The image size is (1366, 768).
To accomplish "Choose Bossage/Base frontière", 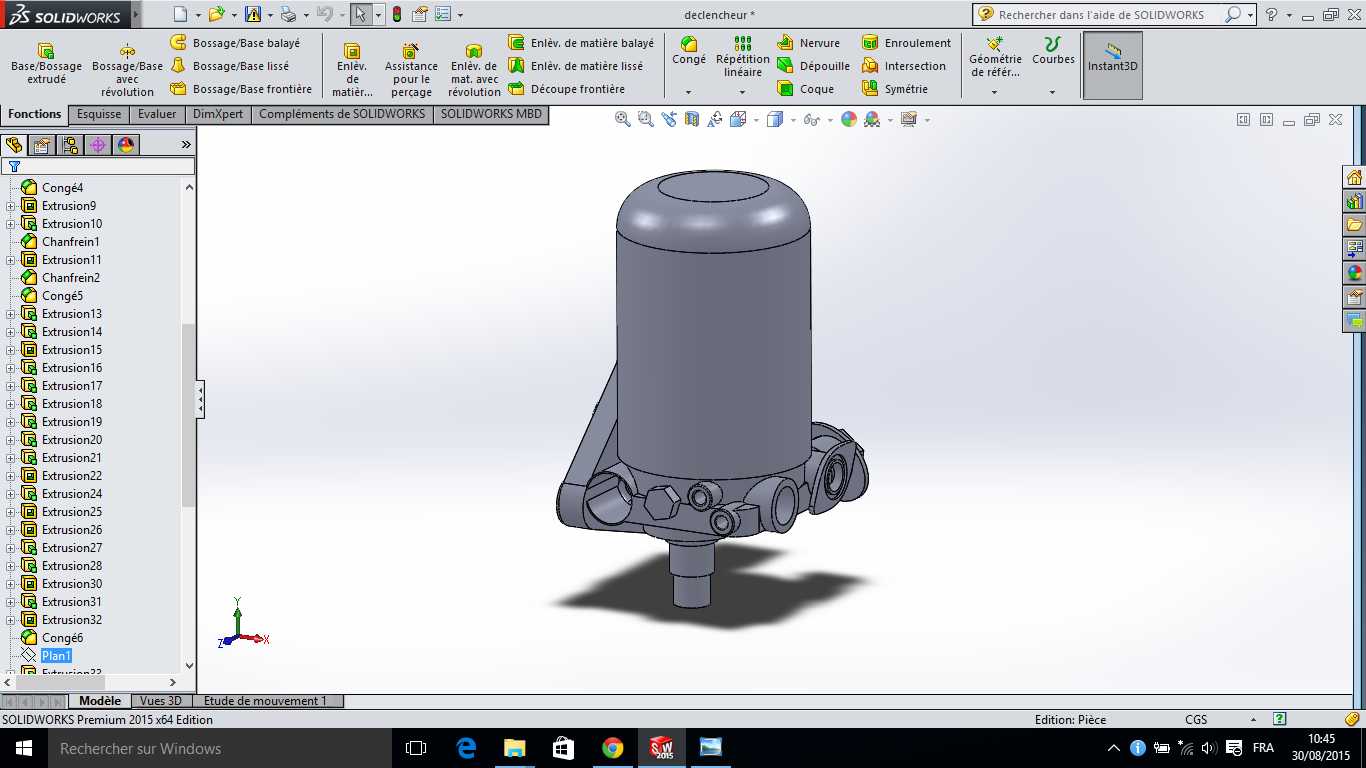I will pyautogui.click(x=241, y=89).
